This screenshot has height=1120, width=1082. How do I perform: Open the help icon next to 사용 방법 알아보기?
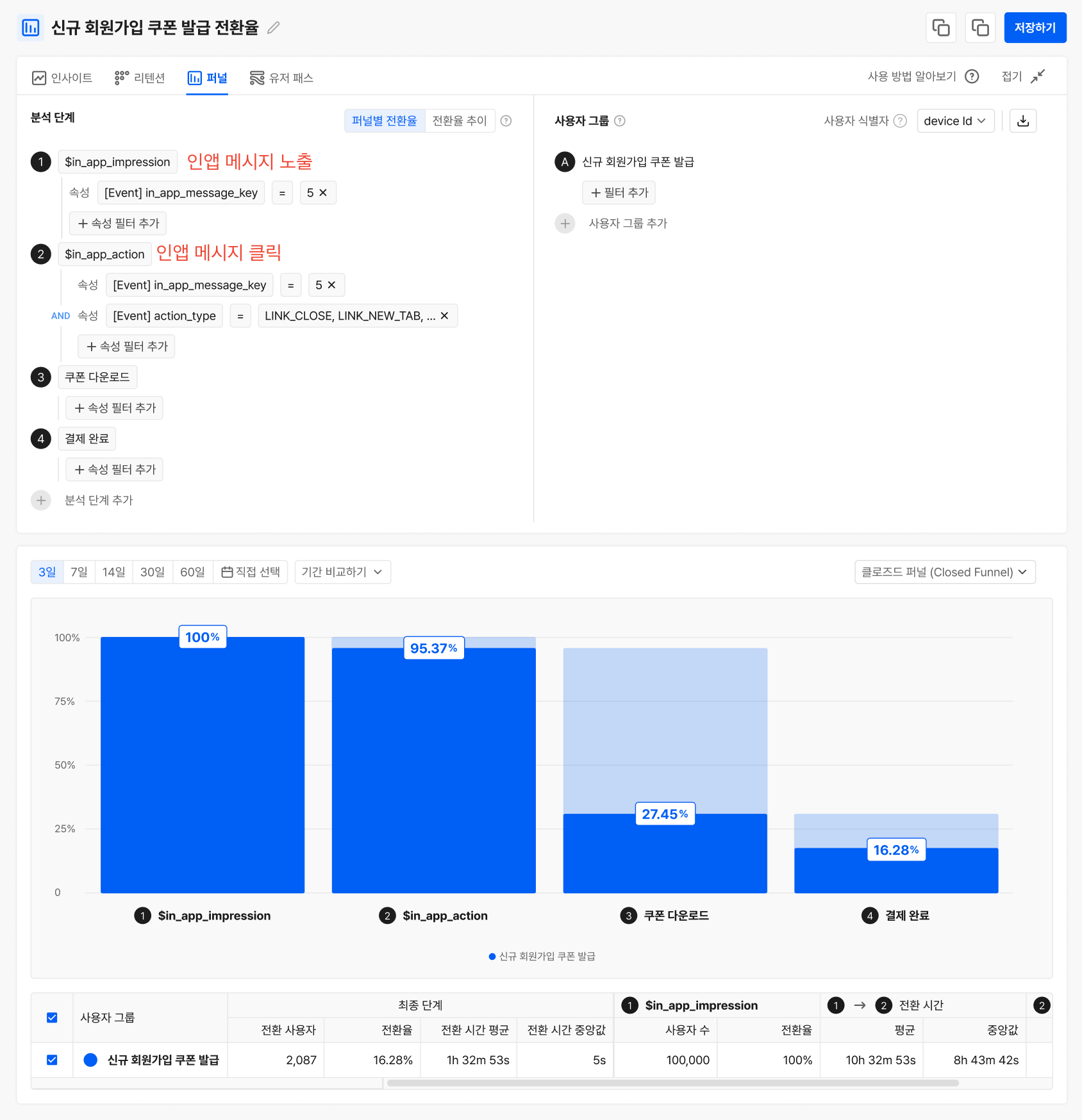pos(972,77)
